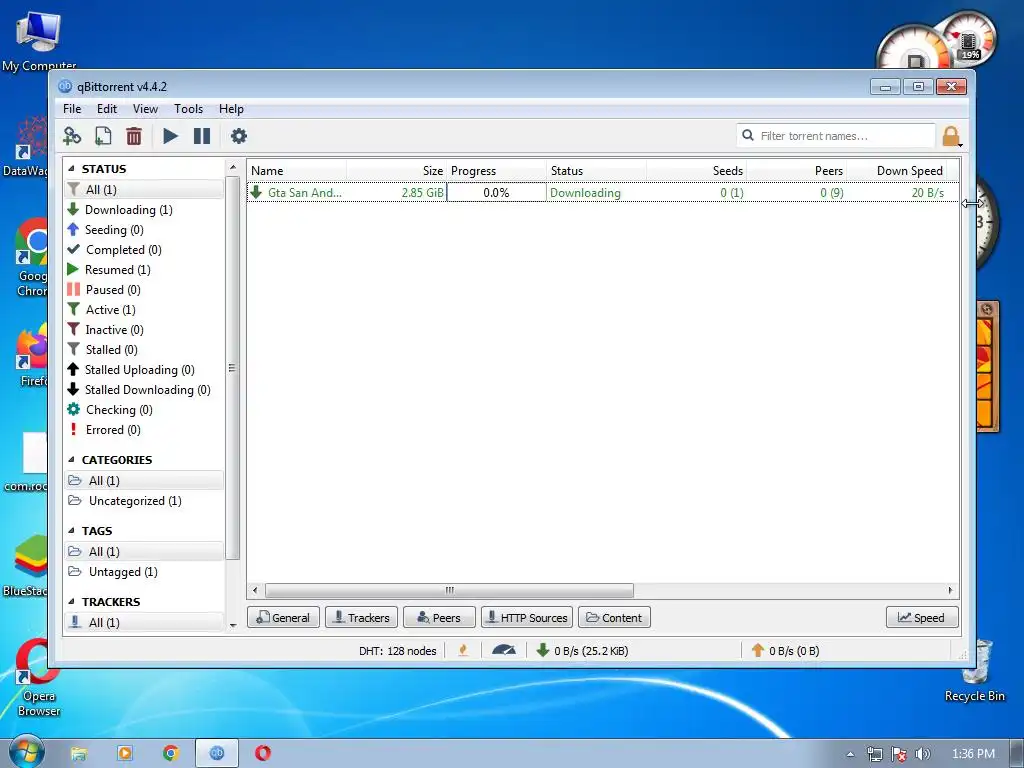The width and height of the screenshot is (1024, 768).
Task: Filter by Stalled Downloading (0)
Action: click(x=144, y=390)
